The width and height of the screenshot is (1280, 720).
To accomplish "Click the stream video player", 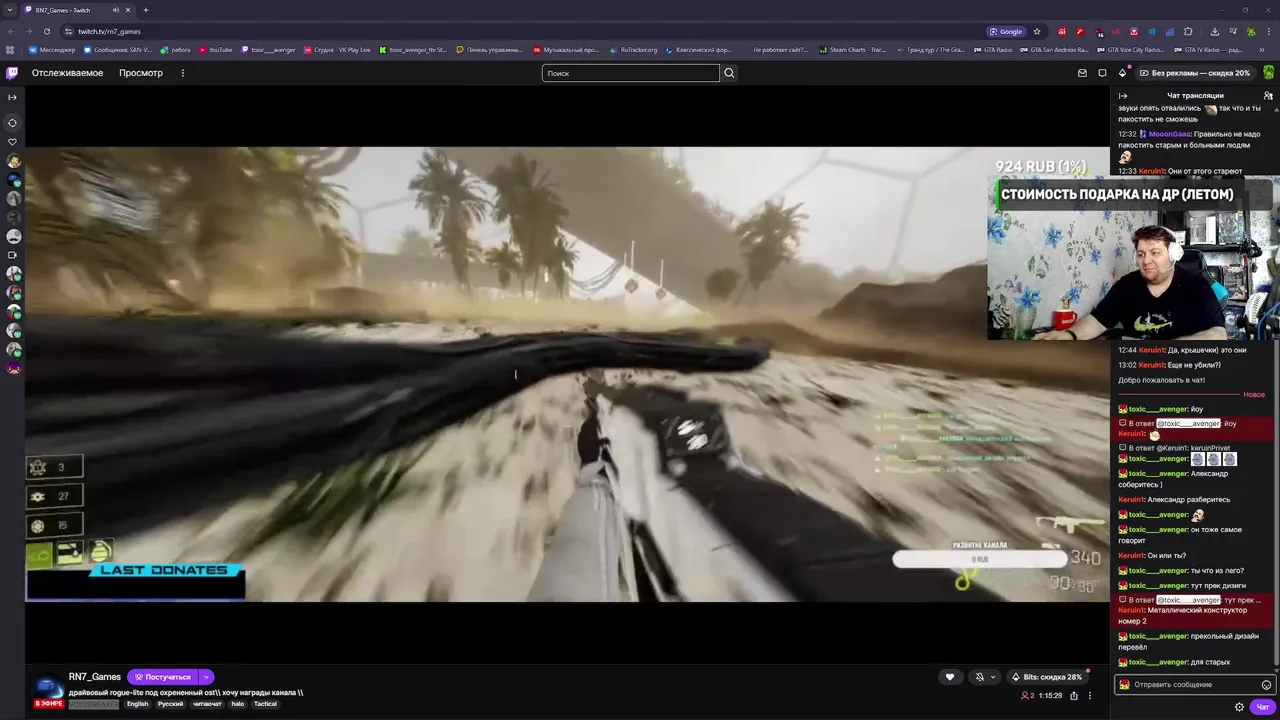I will pos(567,374).
